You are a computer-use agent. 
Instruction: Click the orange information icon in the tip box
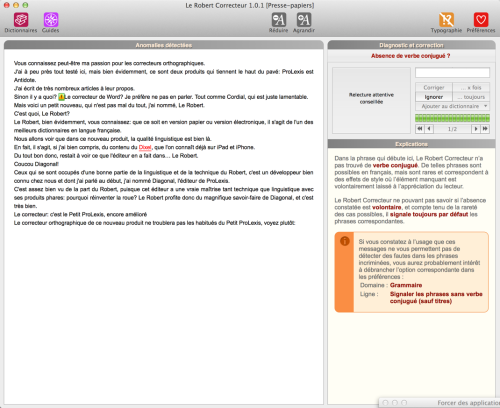click(345, 241)
